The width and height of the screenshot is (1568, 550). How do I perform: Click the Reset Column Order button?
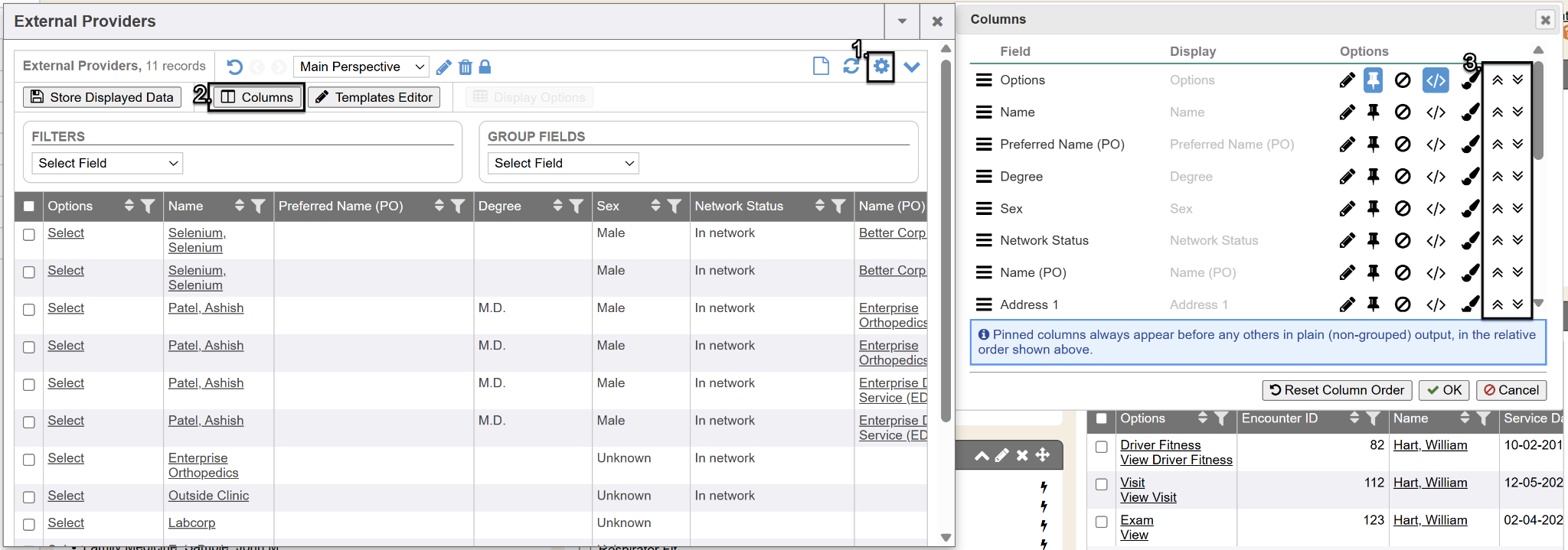pyautogui.click(x=1336, y=390)
